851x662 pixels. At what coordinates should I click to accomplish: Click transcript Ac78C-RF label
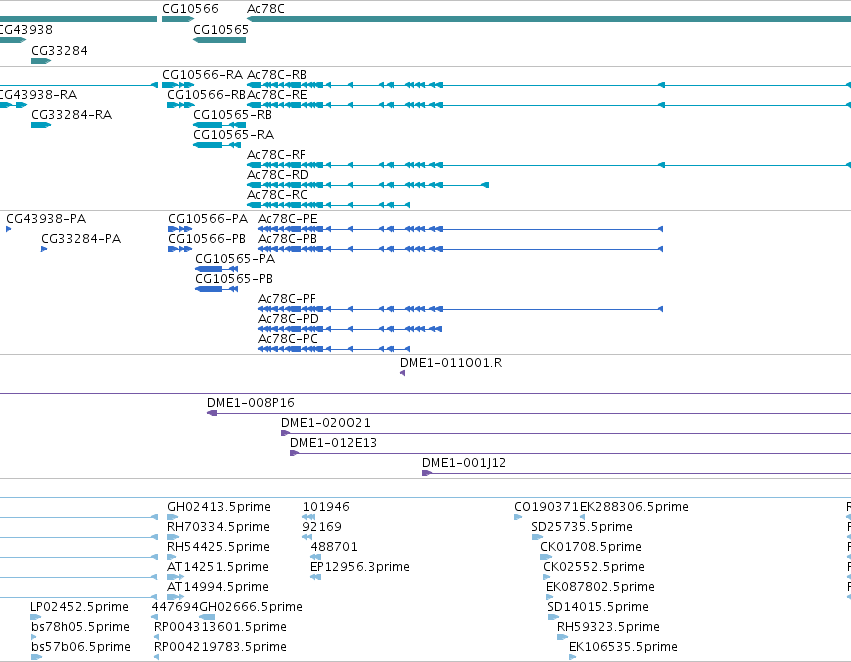tap(276, 155)
